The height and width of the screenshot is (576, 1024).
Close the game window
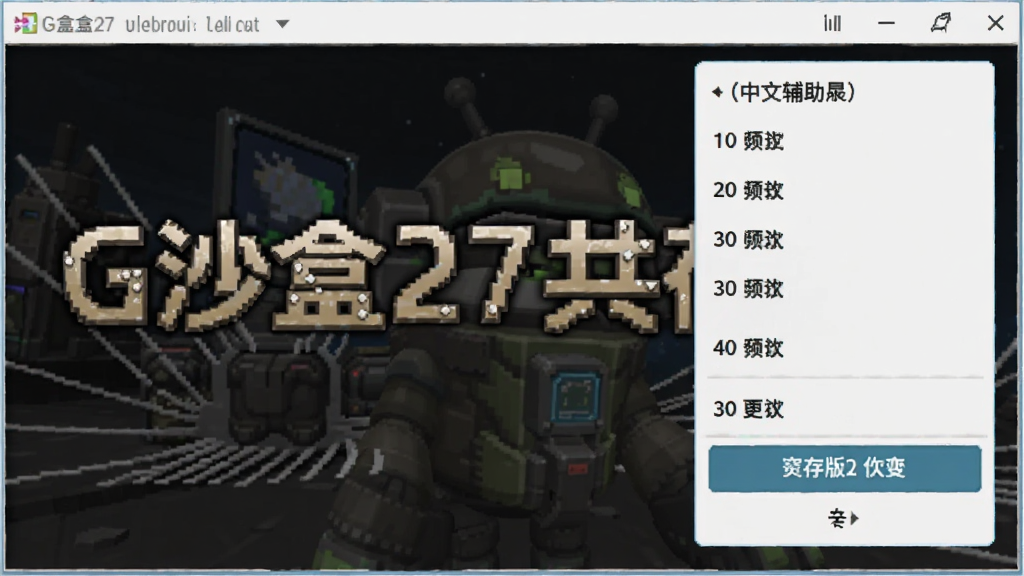point(995,23)
